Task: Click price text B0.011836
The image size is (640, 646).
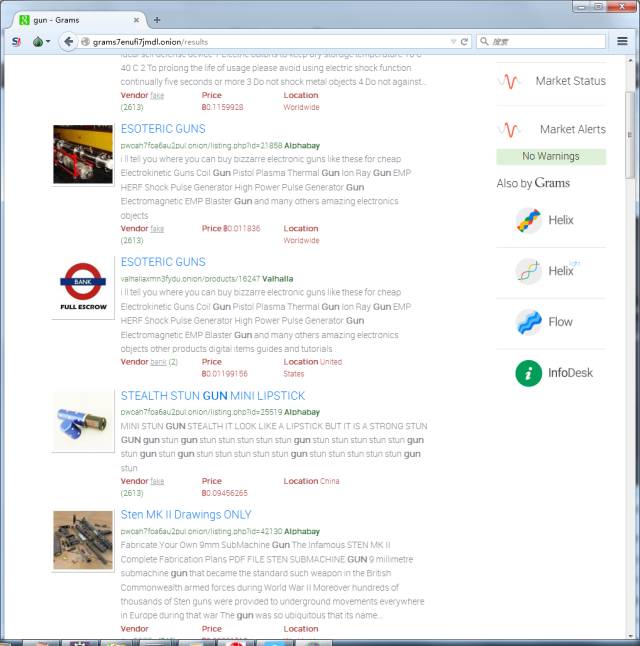Action: coord(241,229)
